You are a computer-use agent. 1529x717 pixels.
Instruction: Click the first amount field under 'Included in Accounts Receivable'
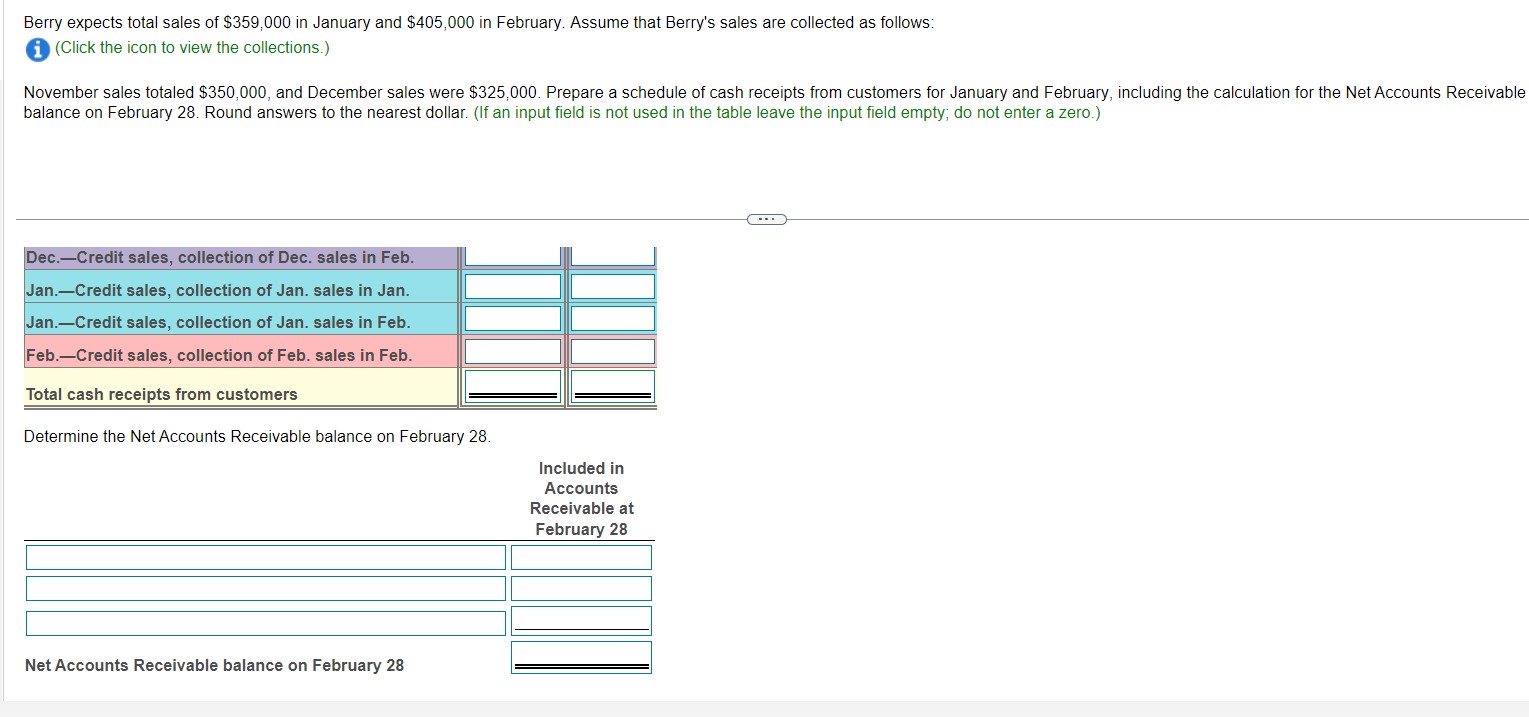(580, 557)
